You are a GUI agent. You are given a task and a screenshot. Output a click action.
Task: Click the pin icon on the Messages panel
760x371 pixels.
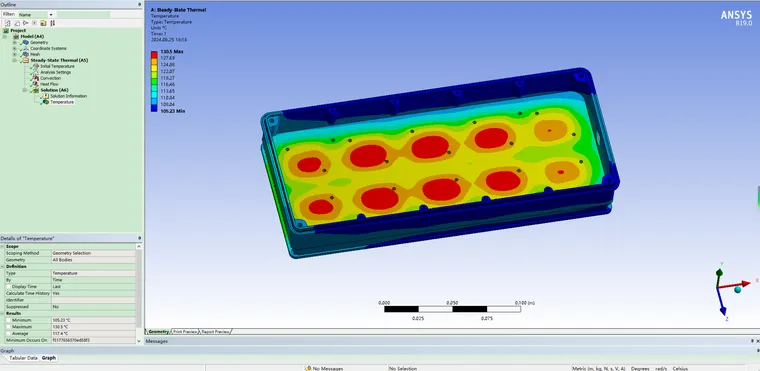pyautogui.click(x=752, y=341)
